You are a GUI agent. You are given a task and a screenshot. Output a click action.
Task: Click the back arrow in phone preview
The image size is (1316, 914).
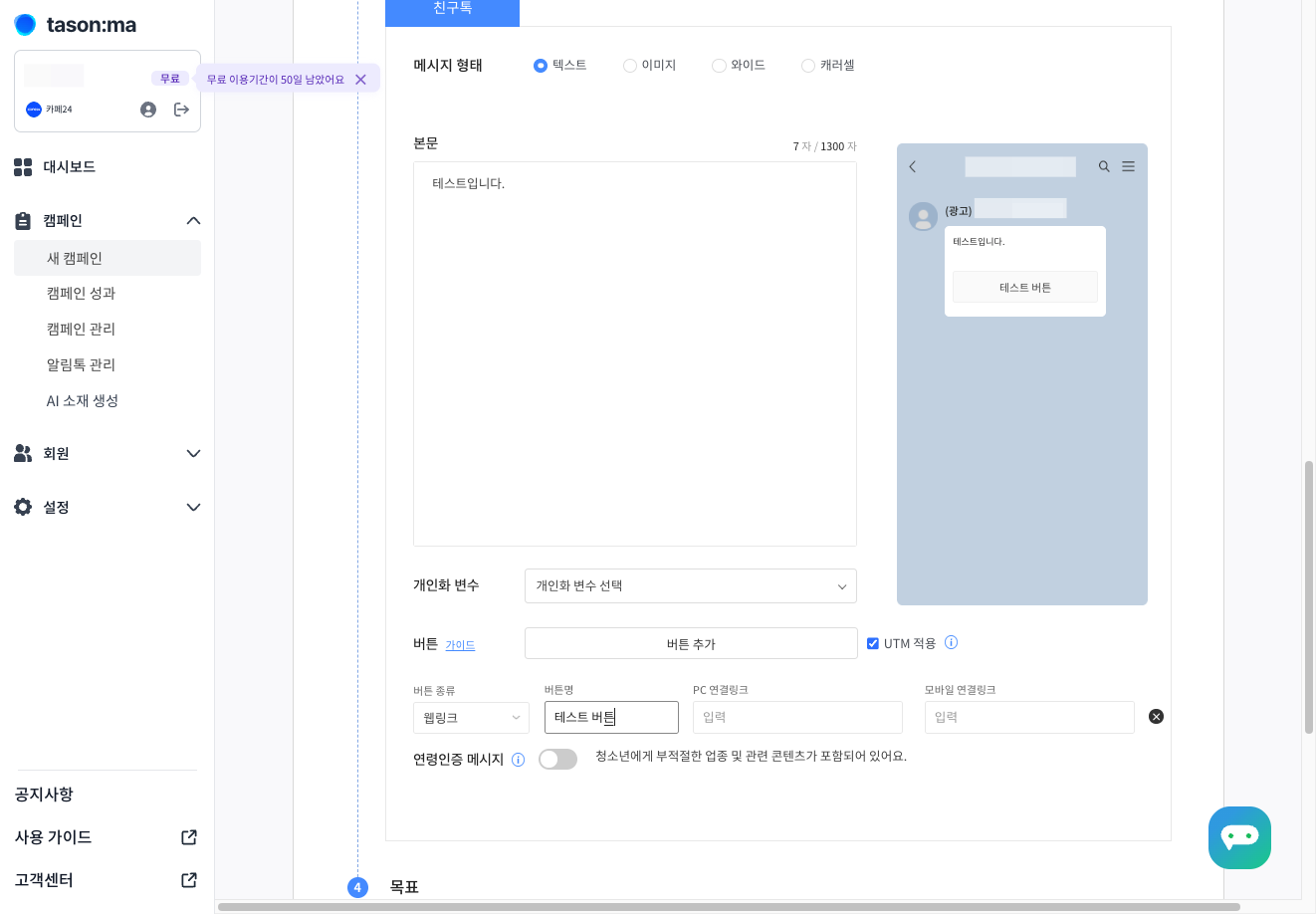point(913,167)
